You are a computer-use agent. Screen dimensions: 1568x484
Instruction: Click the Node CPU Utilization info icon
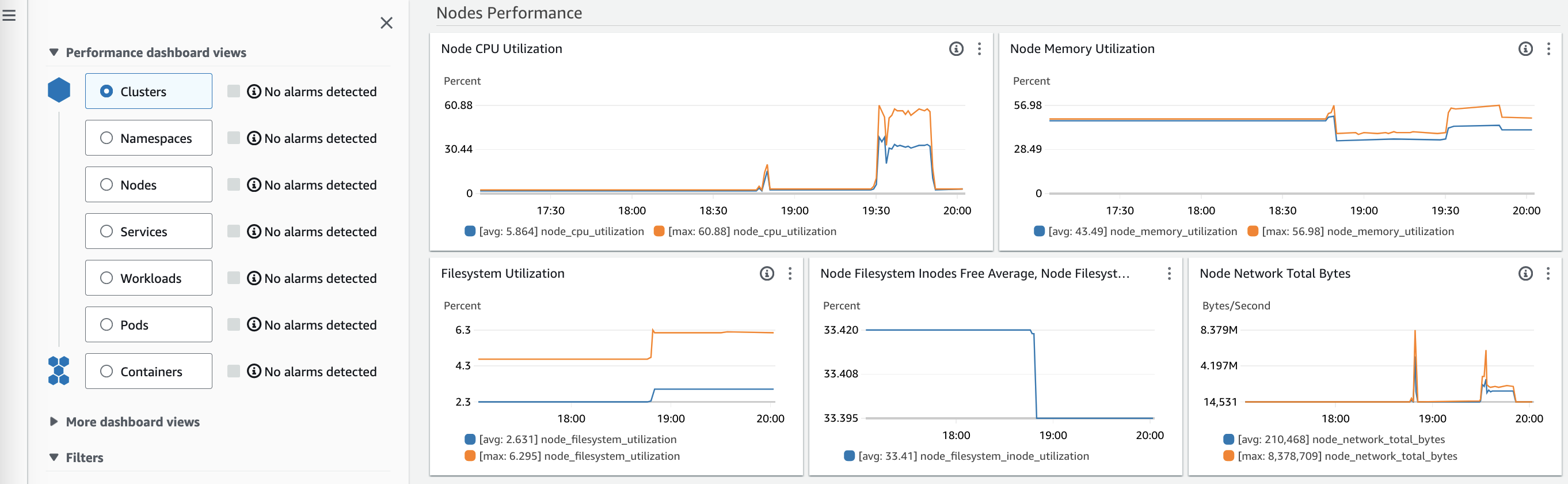pyautogui.click(x=956, y=49)
